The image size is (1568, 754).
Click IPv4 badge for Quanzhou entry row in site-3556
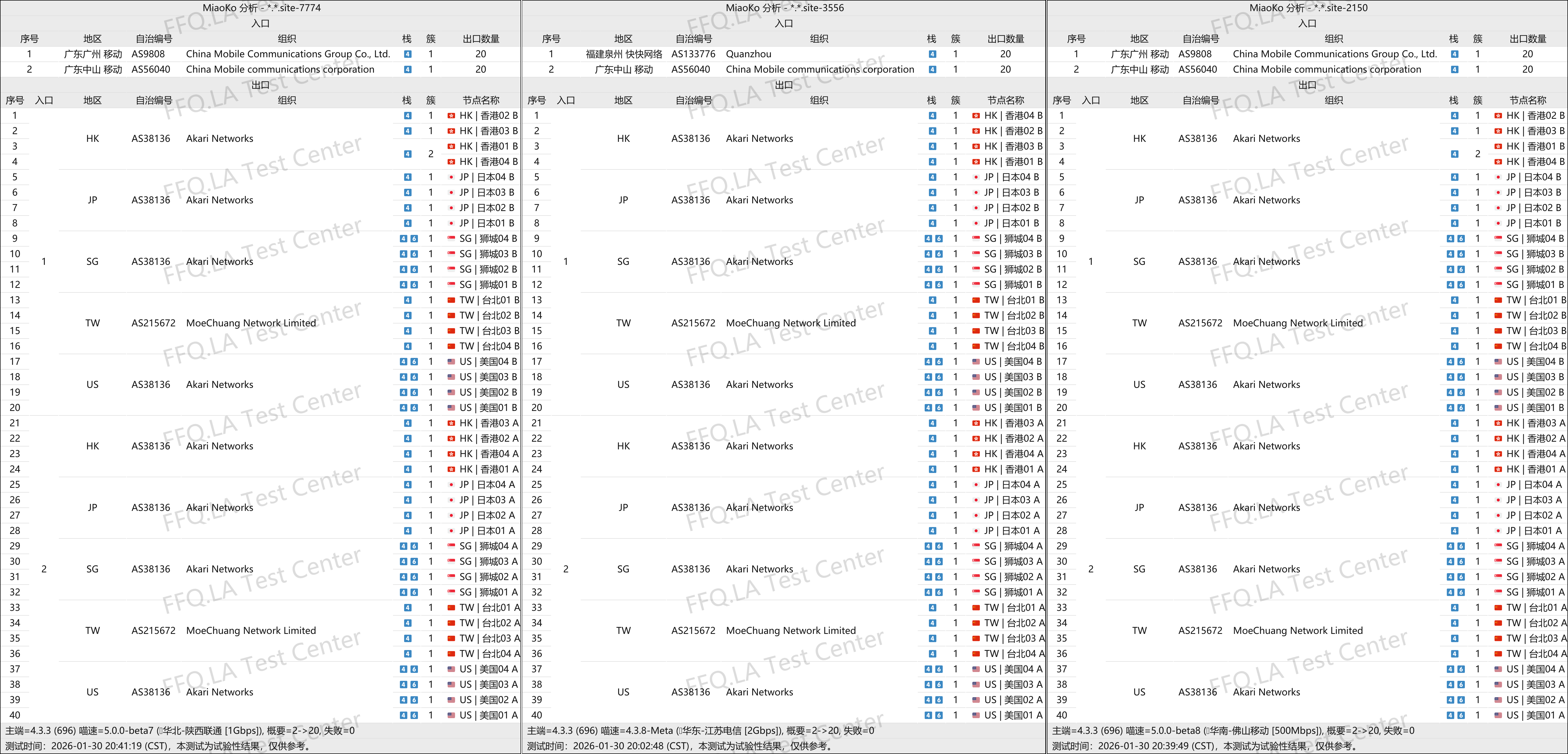(932, 54)
